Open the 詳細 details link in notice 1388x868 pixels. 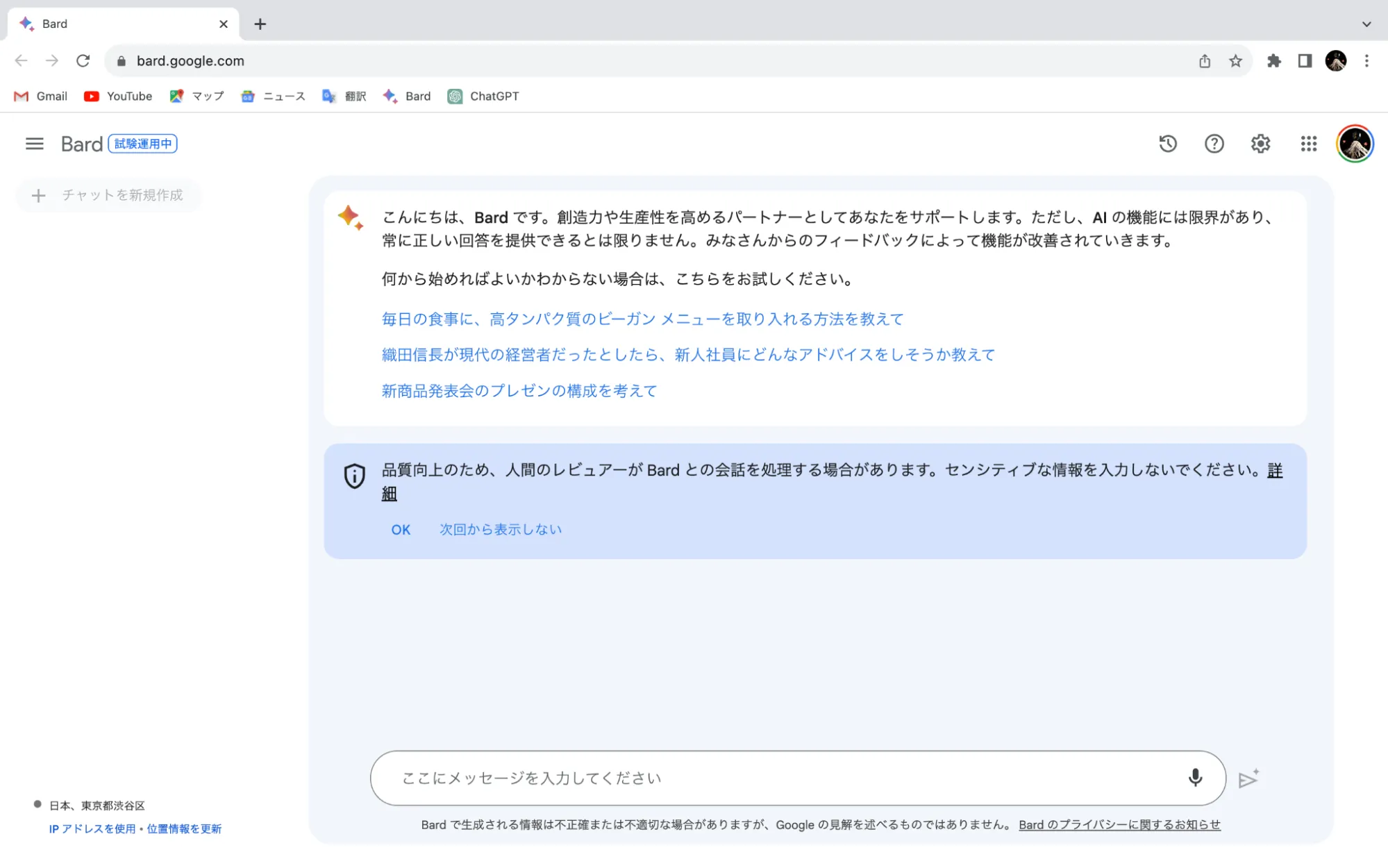tap(1275, 470)
